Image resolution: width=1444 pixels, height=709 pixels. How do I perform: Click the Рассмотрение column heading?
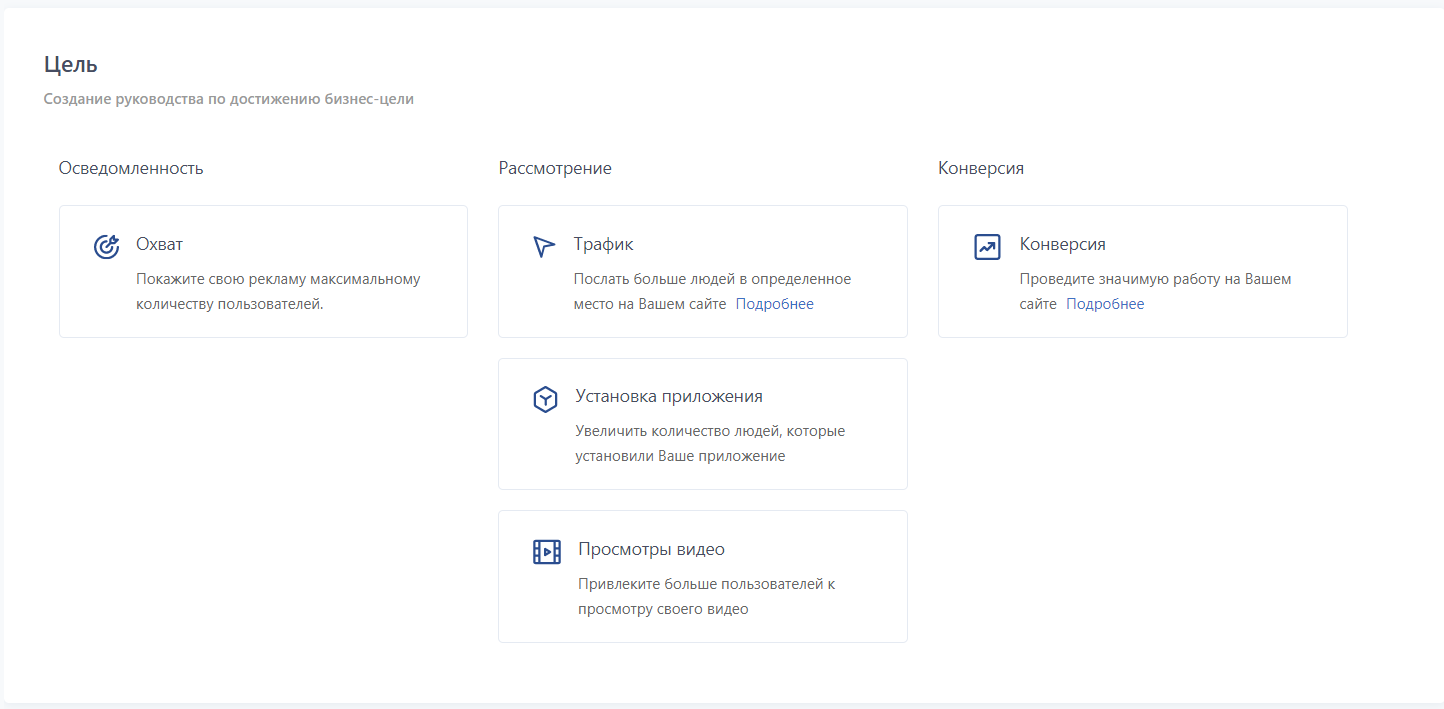555,168
